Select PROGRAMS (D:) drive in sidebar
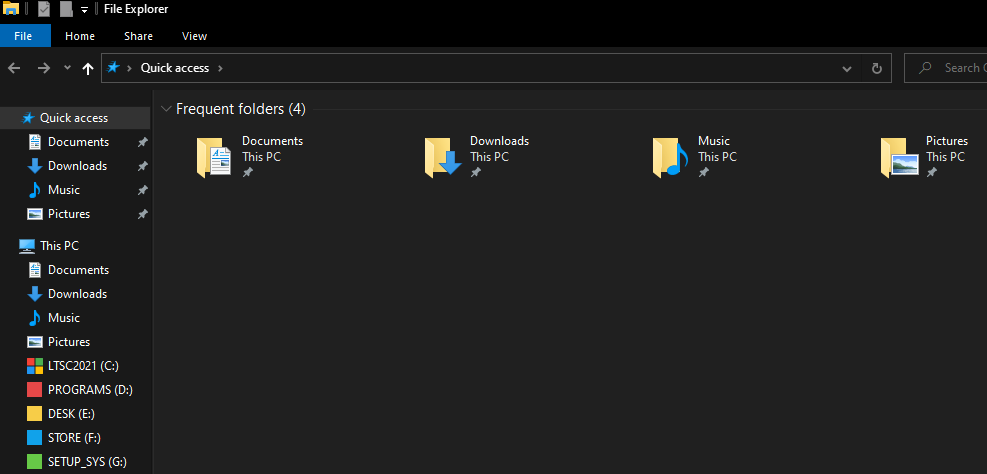The image size is (987, 474). [x=89, y=390]
